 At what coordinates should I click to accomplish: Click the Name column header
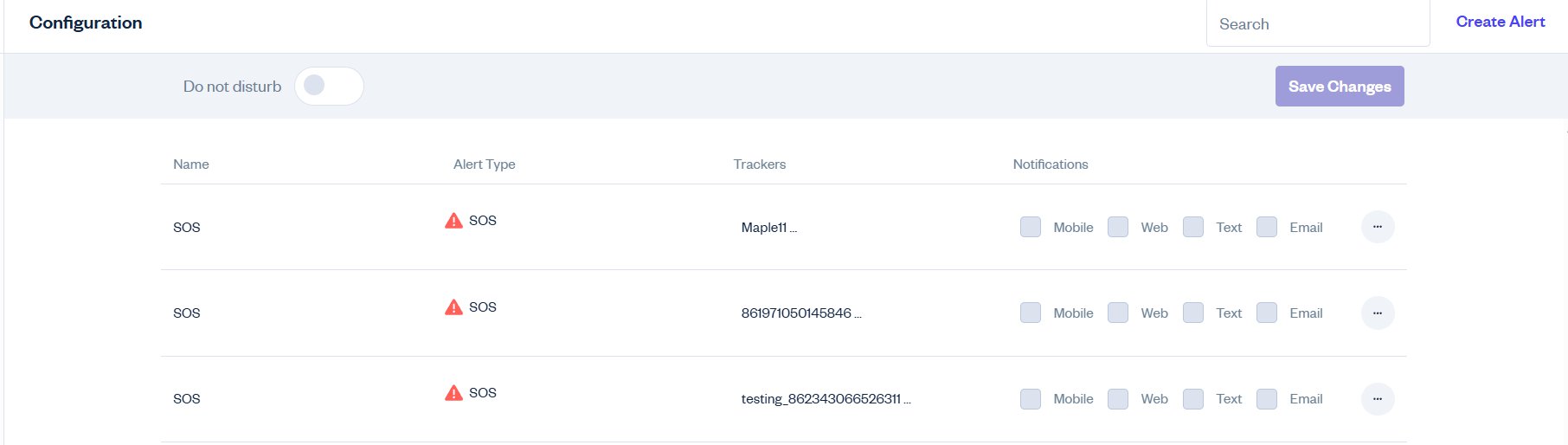pos(190,164)
